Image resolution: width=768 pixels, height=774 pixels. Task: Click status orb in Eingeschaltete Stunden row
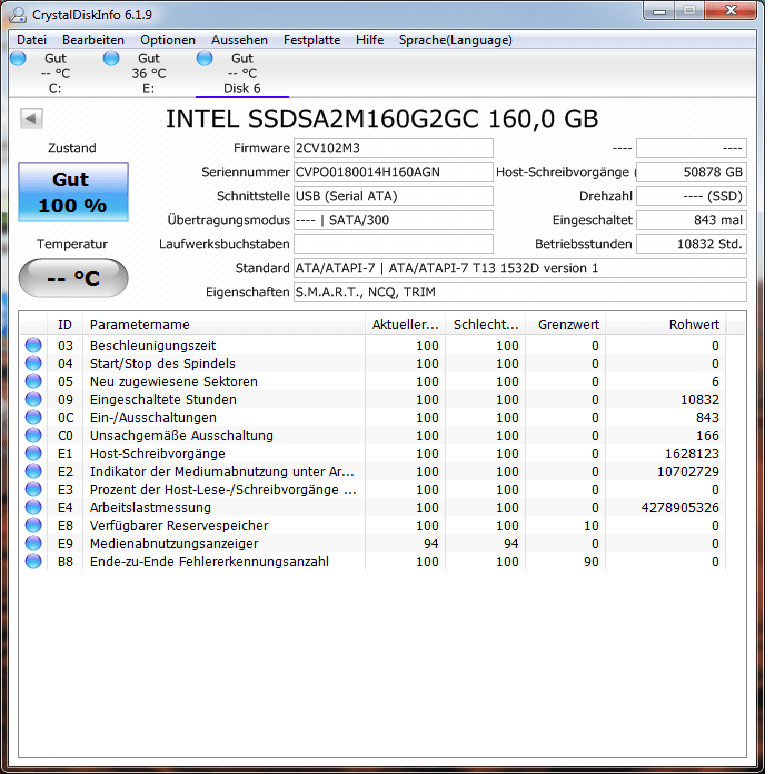(x=34, y=399)
